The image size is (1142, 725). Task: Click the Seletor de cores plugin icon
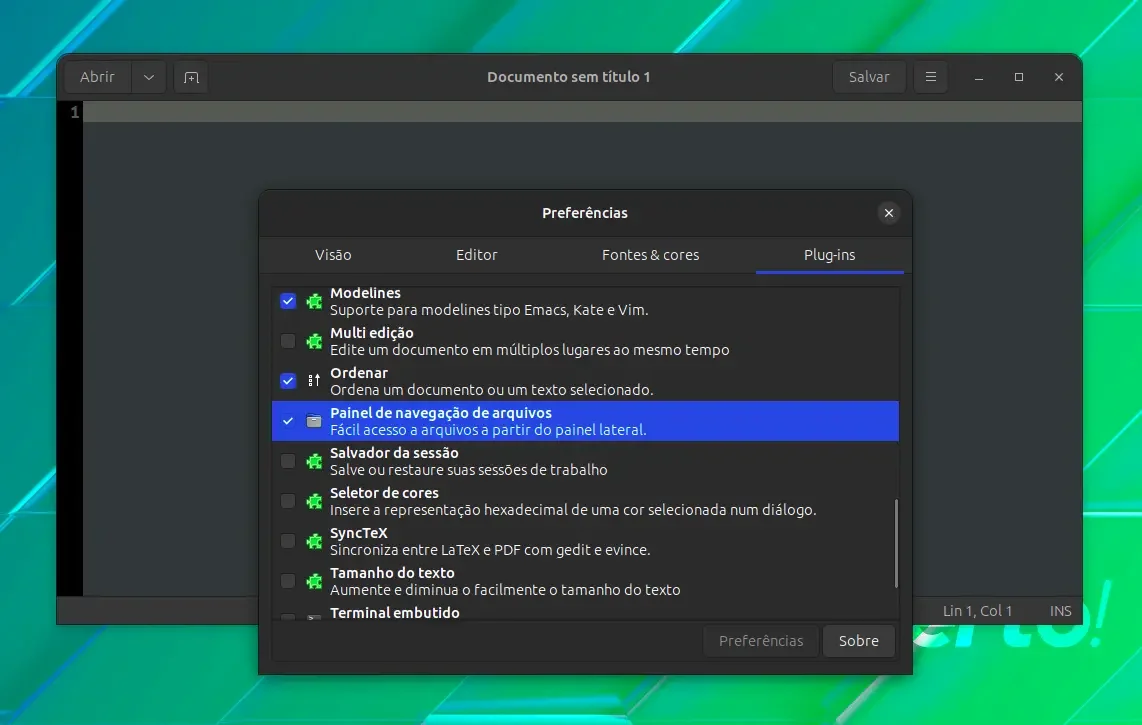[x=314, y=501]
